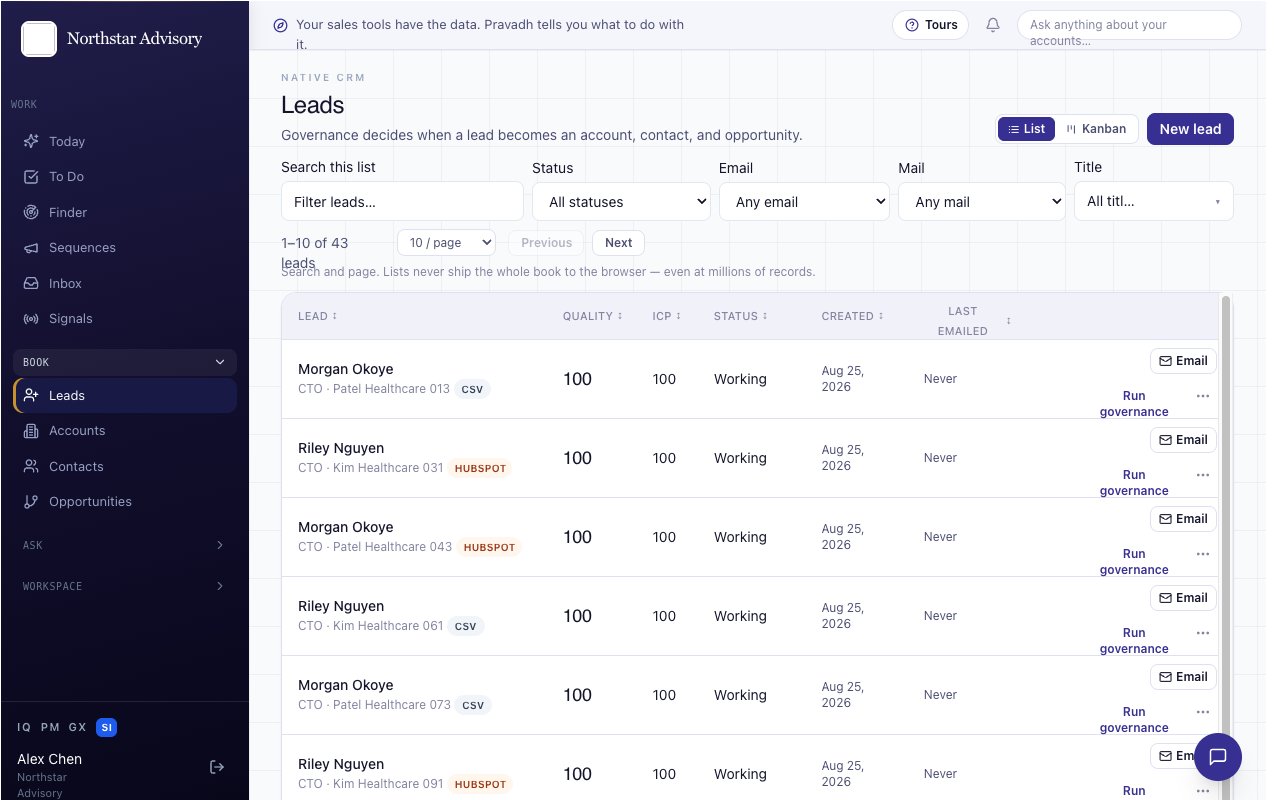Image resolution: width=1280 pixels, height=800 pixels.
Task: Click the notification bell icon
Action: 993,25
